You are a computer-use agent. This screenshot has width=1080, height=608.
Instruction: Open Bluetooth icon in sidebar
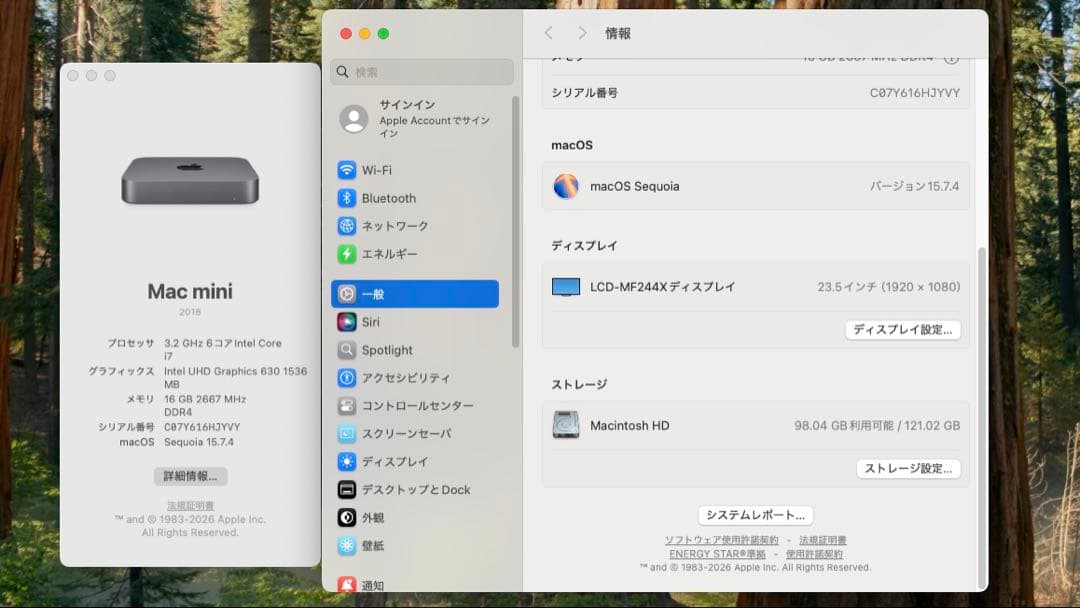pyautogui.click(x=346, y=198)
